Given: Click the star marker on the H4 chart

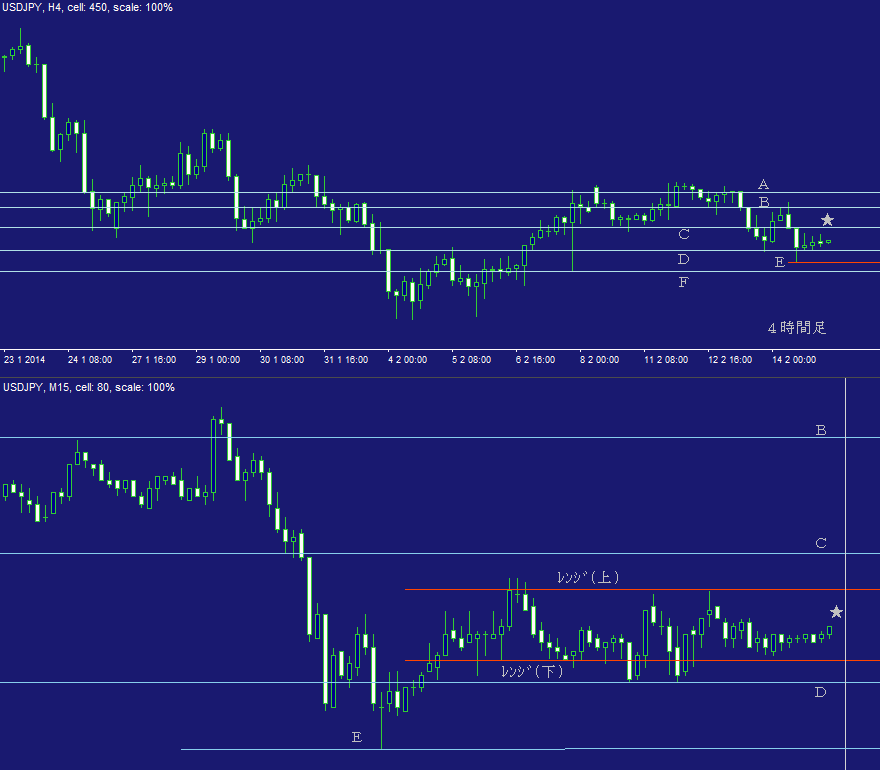Looking at the screenshot, I should click(827, 219).
